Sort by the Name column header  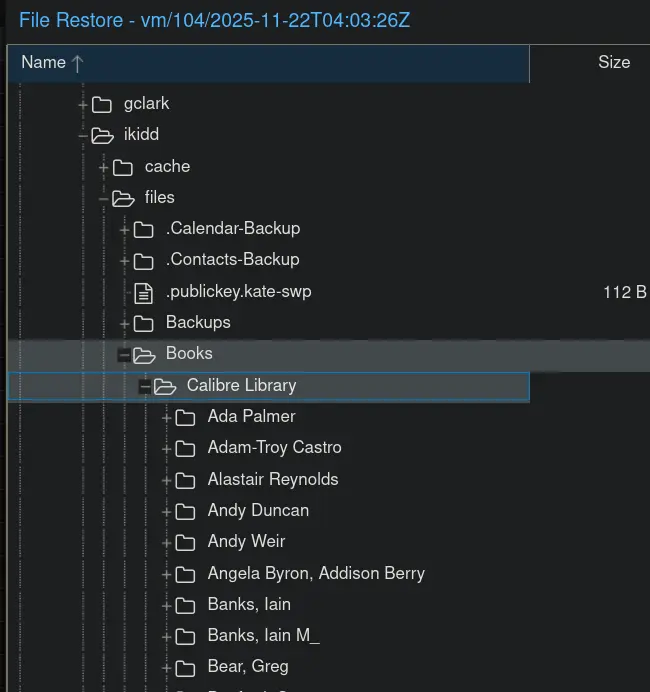(43, 62)
